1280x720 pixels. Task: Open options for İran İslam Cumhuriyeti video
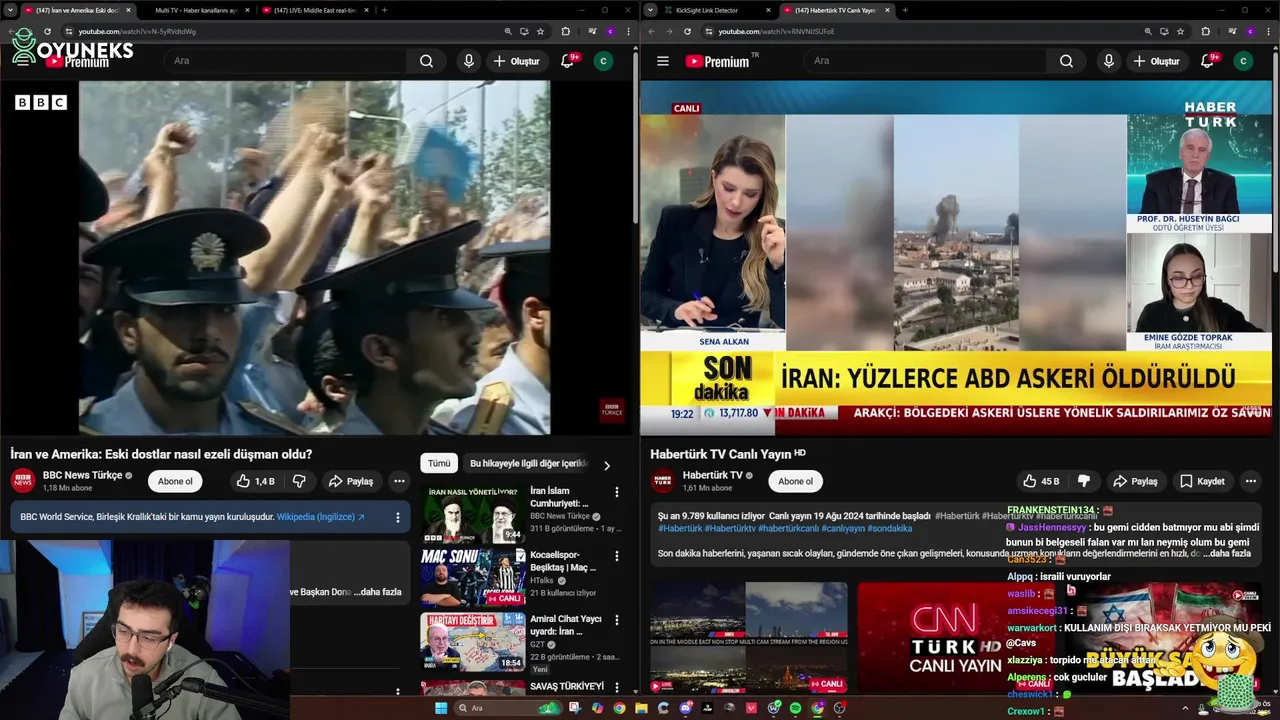pyautogui.click(x=617, y=492)
